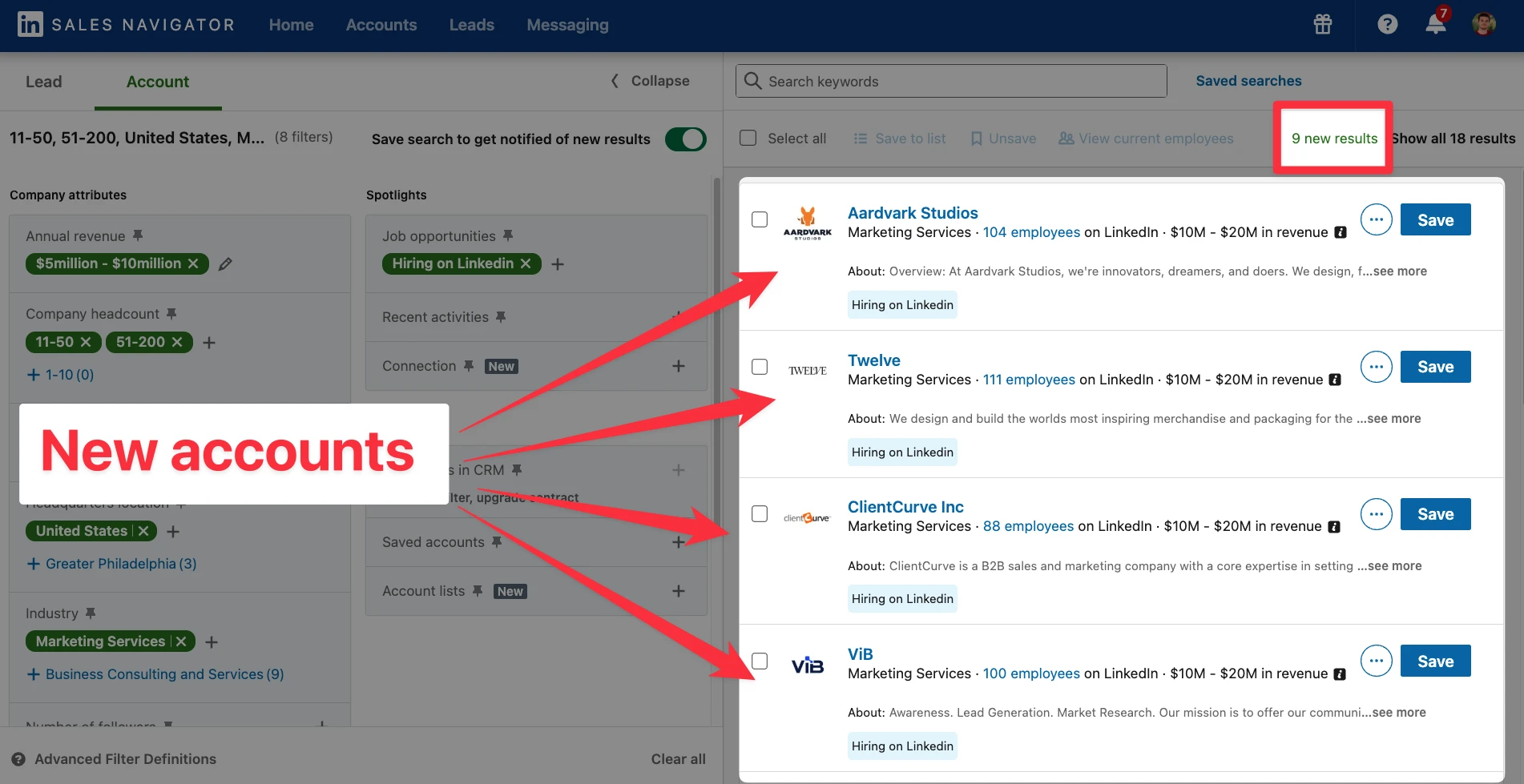
Task: Remove the Hiring on Linkedin spotlight chip
Action: [x=526, y=263]
